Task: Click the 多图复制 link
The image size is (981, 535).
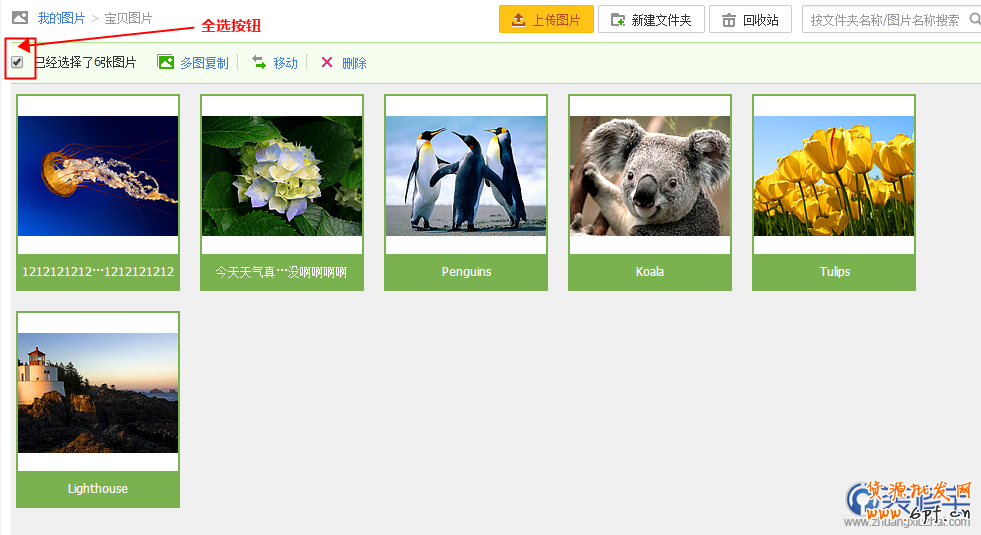Action: tap(205, 63)
